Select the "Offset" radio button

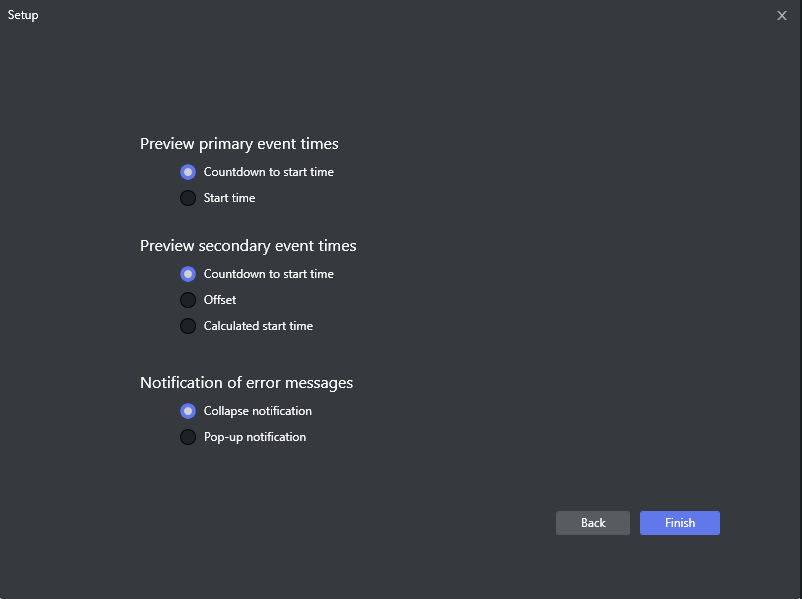pos(188,300)
